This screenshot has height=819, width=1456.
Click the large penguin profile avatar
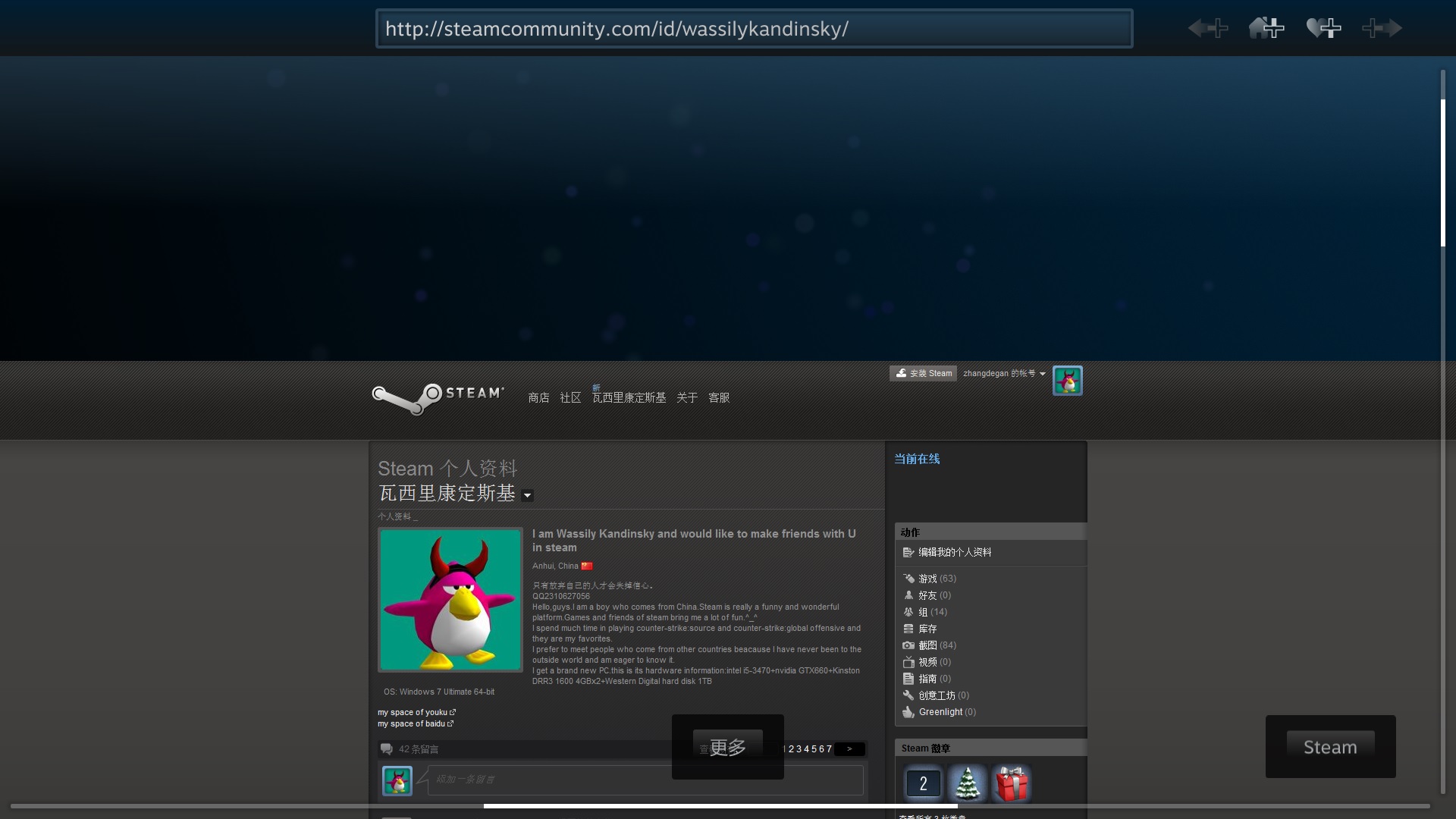pyautogui.click(x=450, y=600)
